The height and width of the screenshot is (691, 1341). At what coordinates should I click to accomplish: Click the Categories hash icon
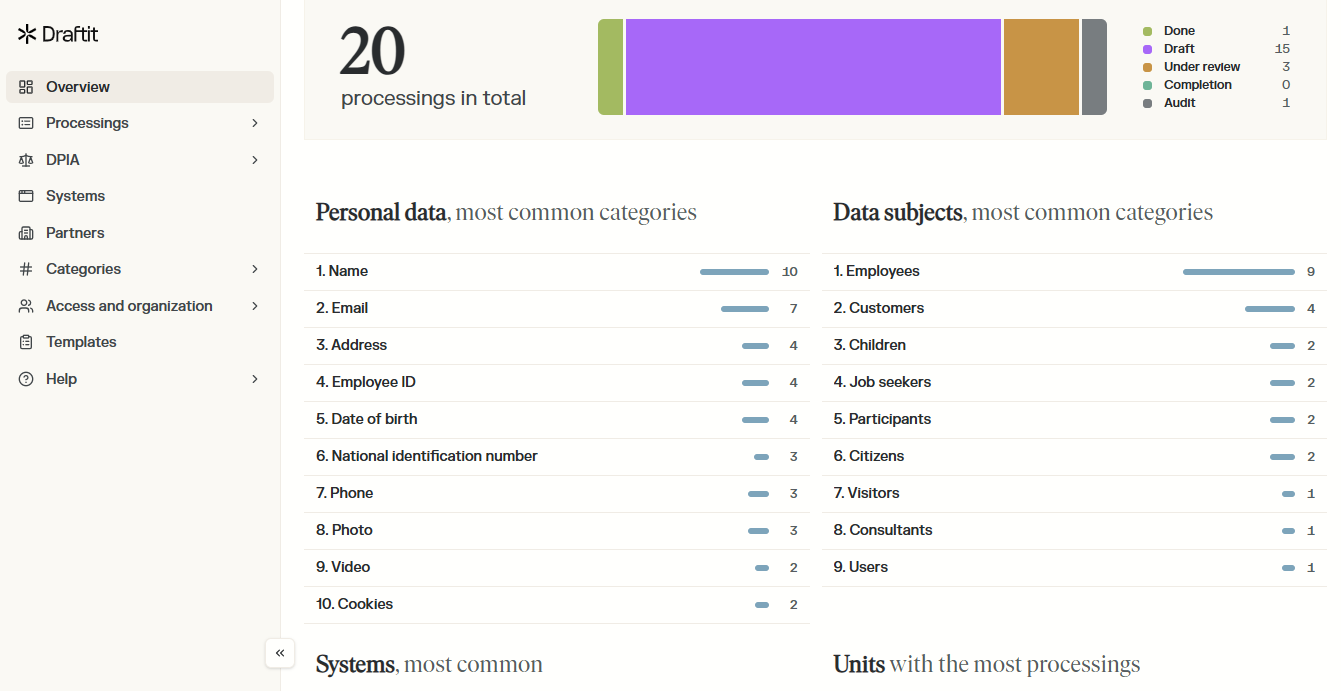26,269
